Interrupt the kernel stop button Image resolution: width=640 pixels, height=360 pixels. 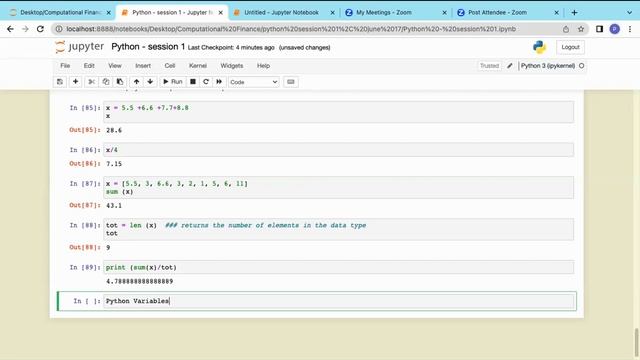click(x=193, y=82)
